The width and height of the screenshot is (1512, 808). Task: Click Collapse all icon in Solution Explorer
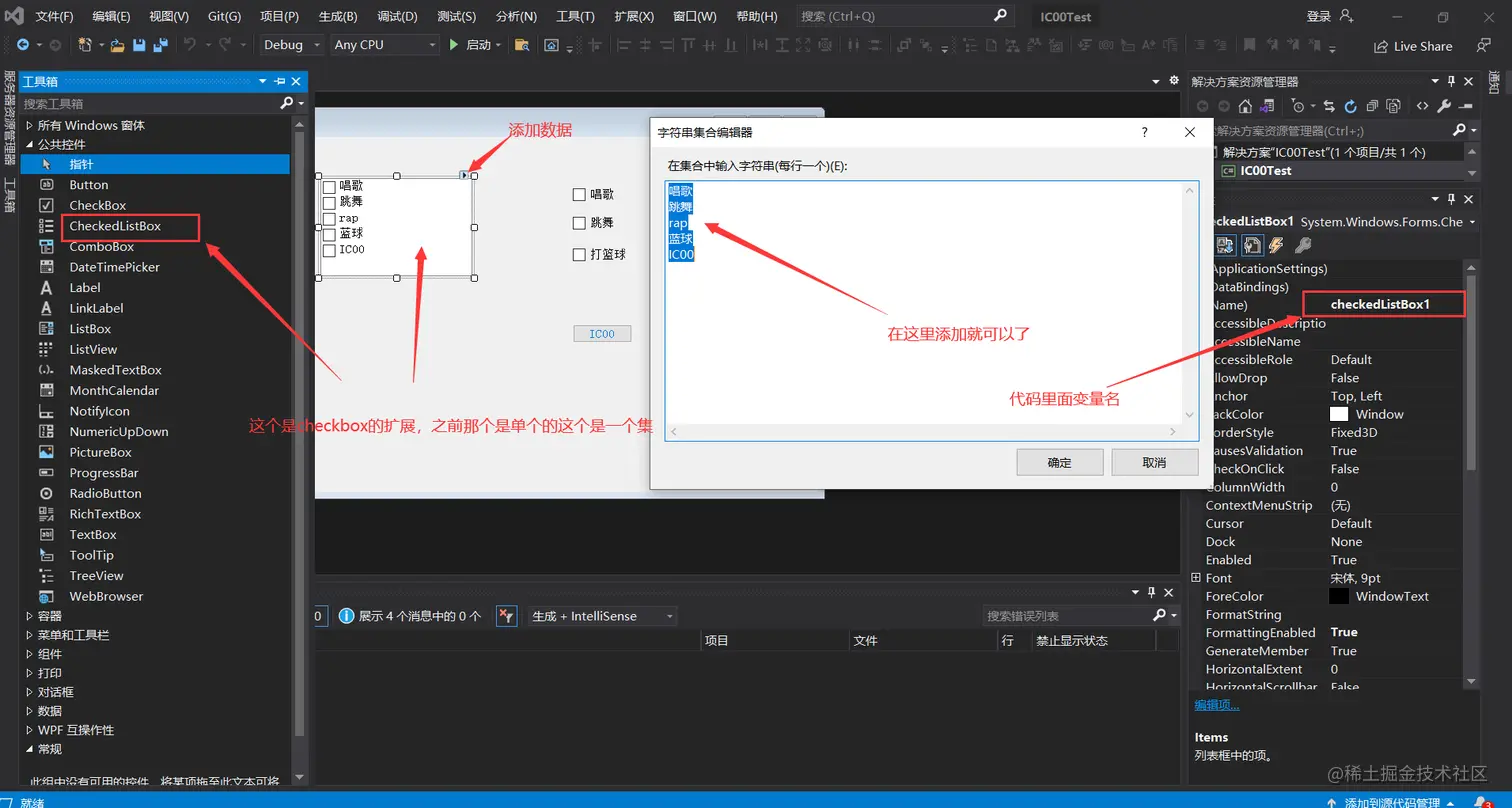click(x=1372, y=106)
